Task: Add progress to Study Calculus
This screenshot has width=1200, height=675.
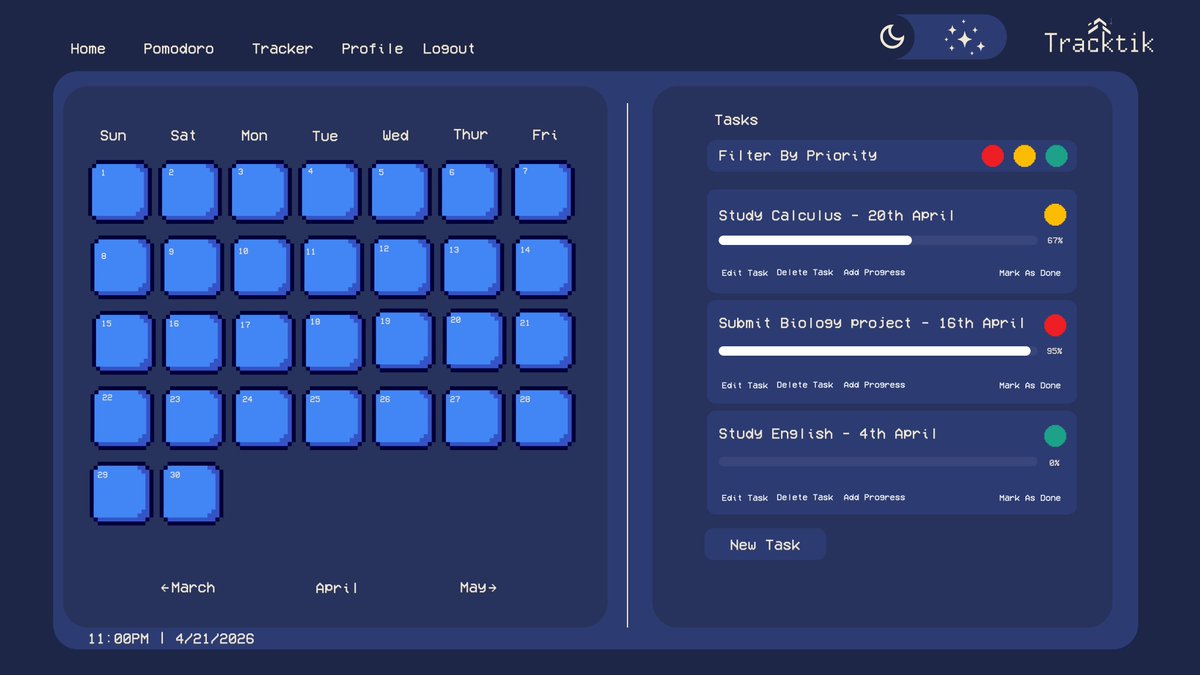Action: pos(874,273)
